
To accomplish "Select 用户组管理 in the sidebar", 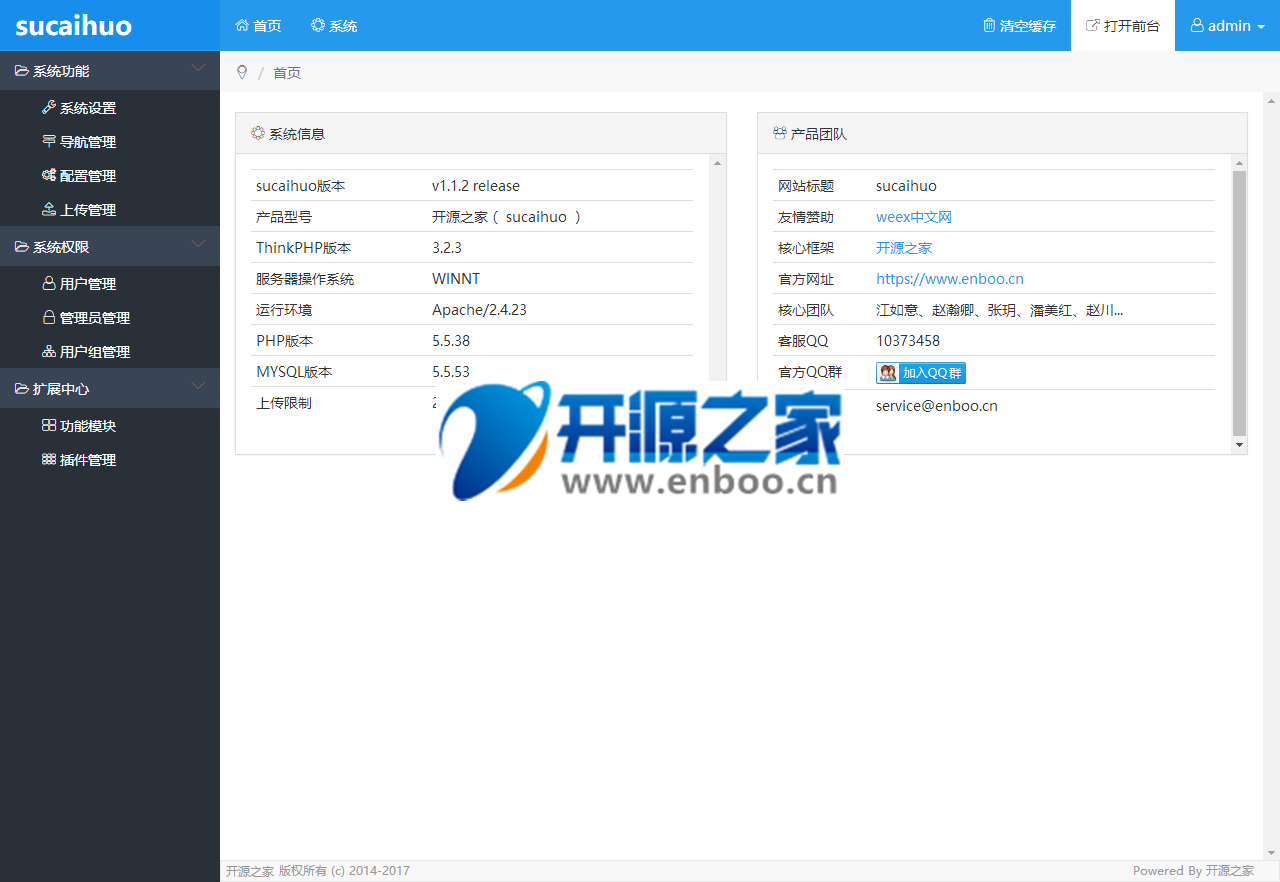I will click(110, 351).
